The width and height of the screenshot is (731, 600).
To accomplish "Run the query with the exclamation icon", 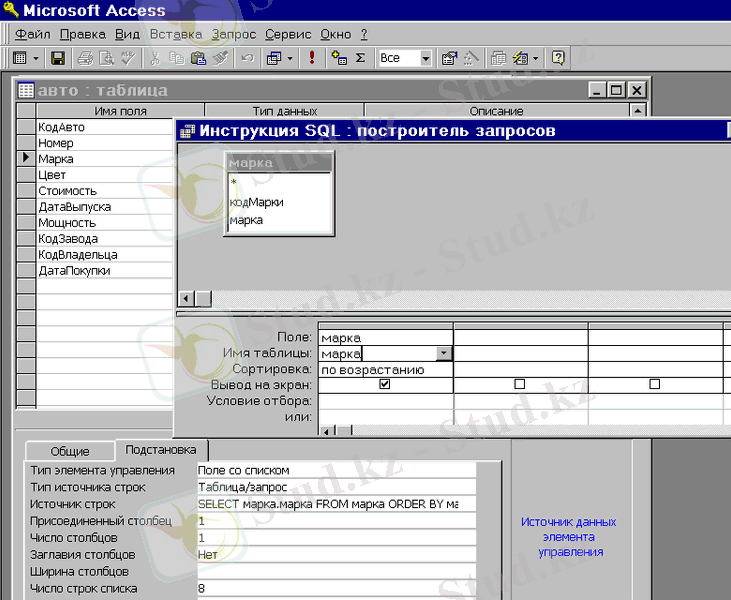I will 312,58.
